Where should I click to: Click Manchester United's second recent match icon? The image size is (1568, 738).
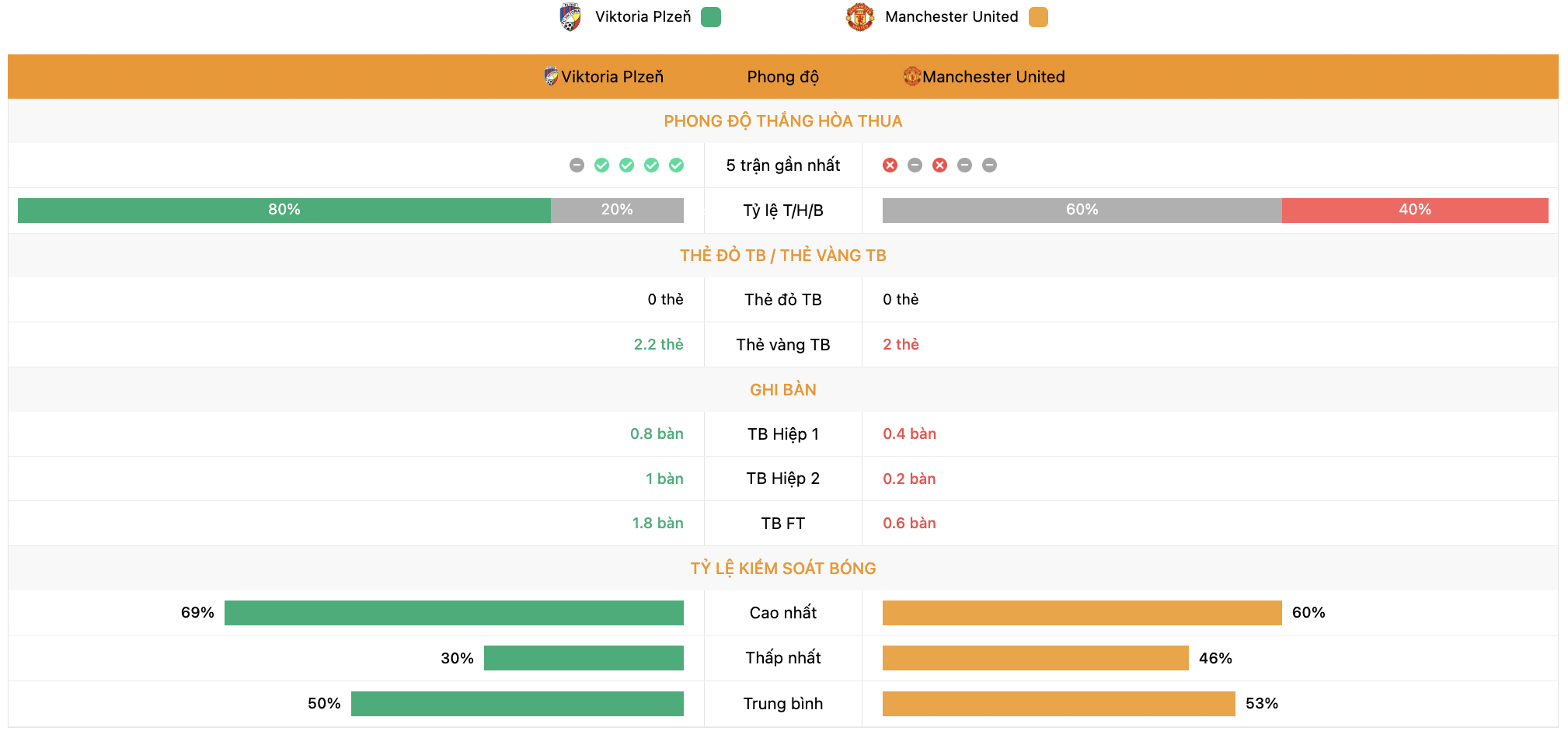pyautogui.click(x=915, y=165)
